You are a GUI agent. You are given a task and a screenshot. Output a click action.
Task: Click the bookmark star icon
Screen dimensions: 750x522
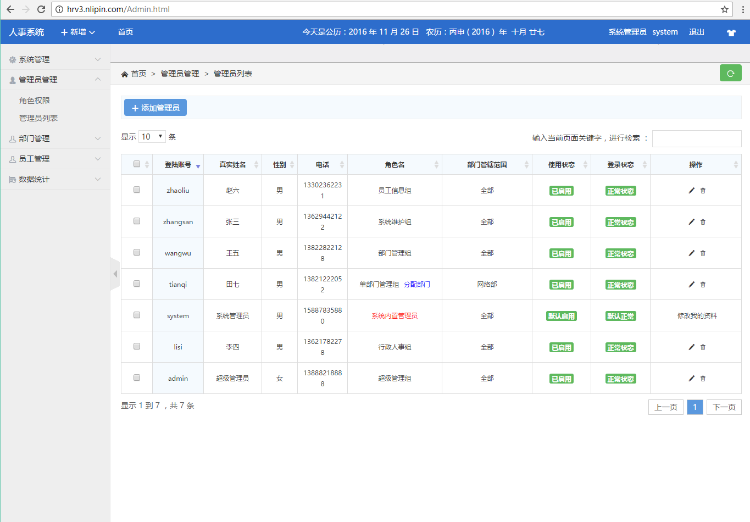(724, 9)
